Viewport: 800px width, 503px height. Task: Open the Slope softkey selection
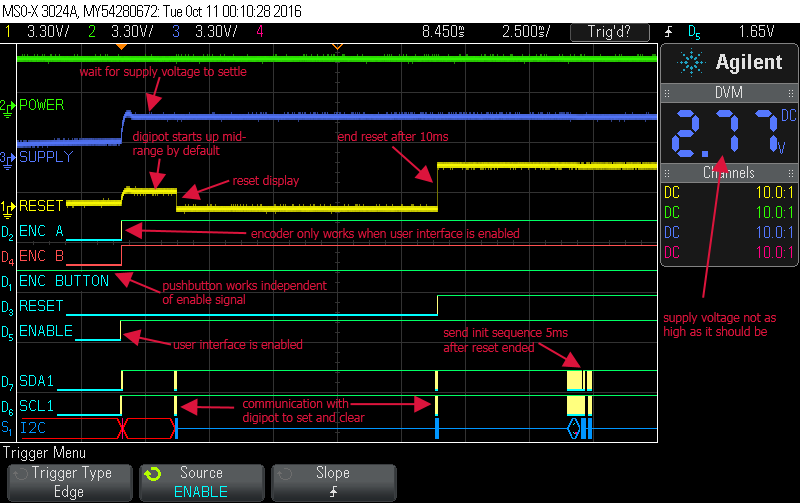pyautogui.click(x=333, y=482)
